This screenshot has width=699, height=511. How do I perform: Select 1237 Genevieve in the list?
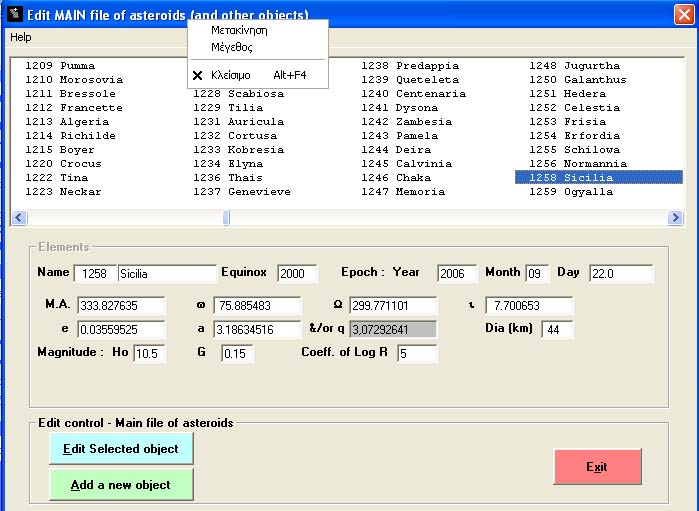pyautogui.click(x=242, y=192)
